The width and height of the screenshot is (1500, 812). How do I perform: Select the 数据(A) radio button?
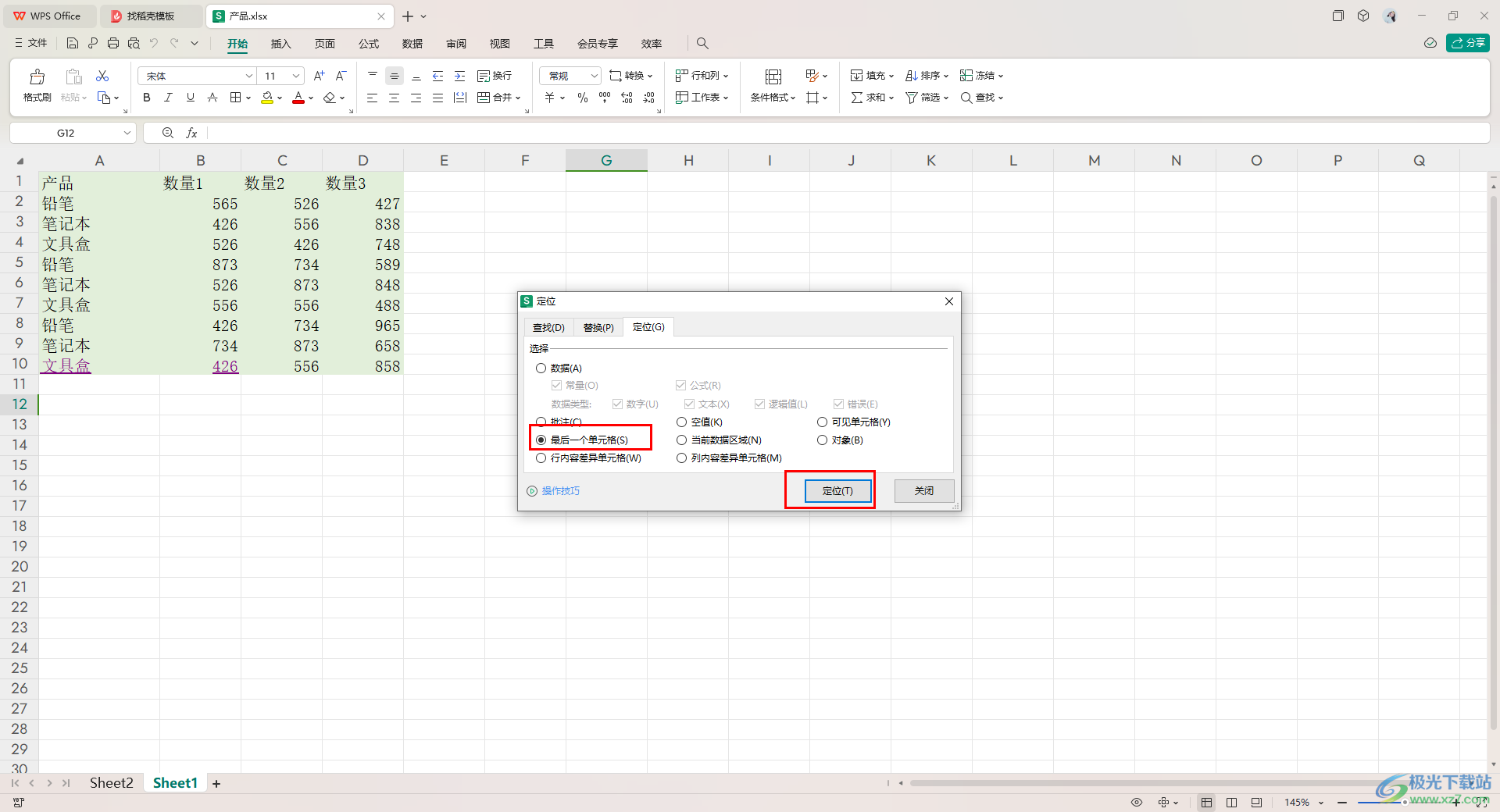(x=541, y=369)
